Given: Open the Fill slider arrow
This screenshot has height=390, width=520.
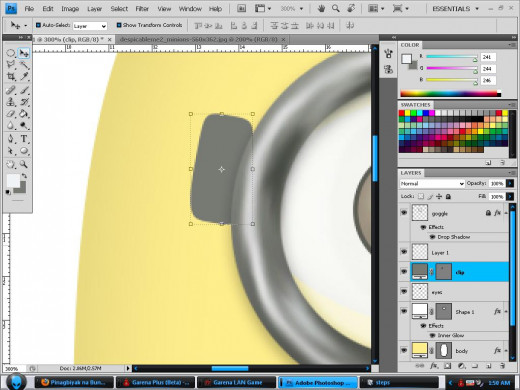Looking at the screenshot, I should point(510,197).
